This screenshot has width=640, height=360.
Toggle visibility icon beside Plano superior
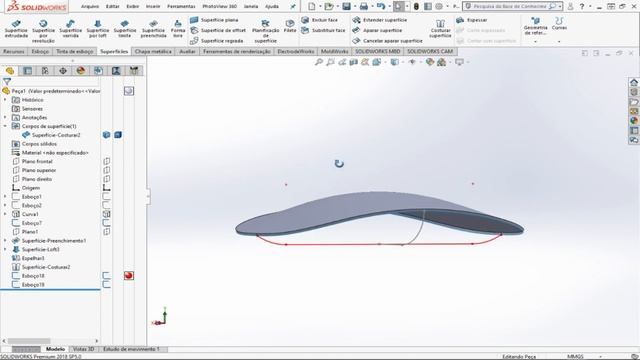pos(107,170)
